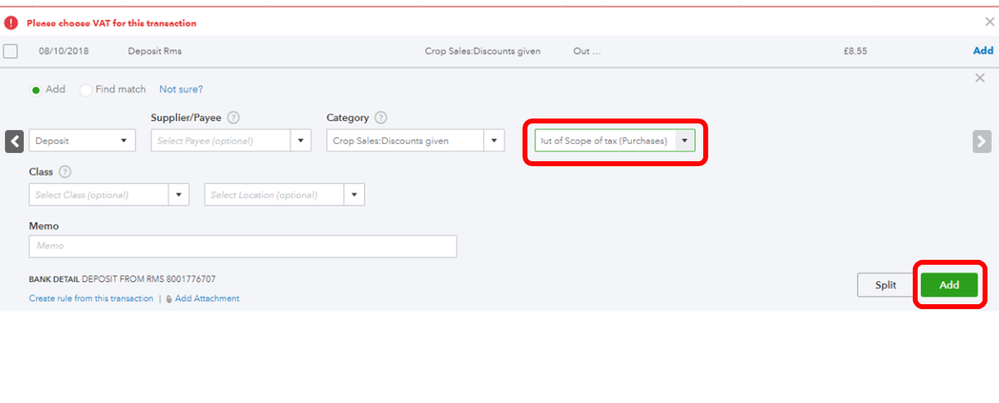Close the expanded transaction panel
Image resolution: width=999 pixels, height=403 pixels.
coord(979,77)
